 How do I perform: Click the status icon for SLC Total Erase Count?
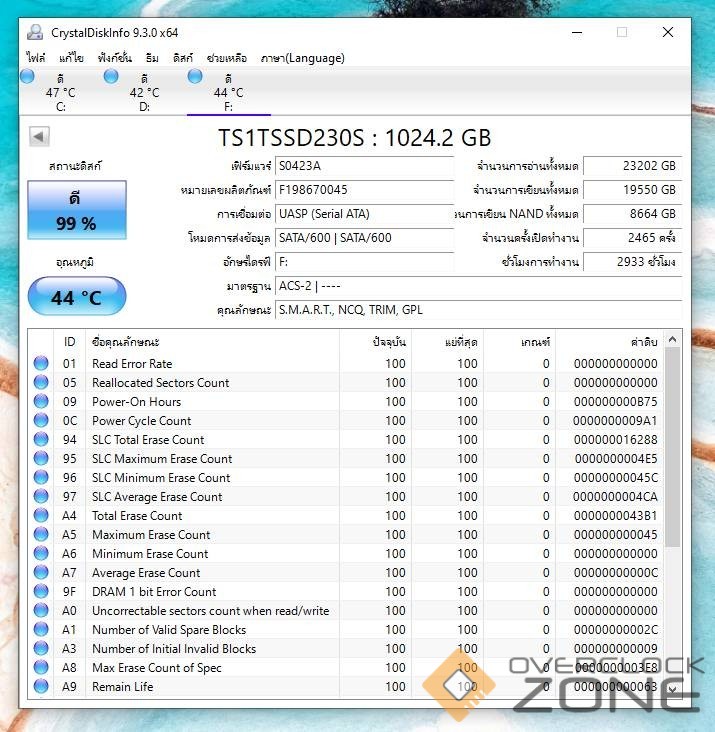point(41,439)
